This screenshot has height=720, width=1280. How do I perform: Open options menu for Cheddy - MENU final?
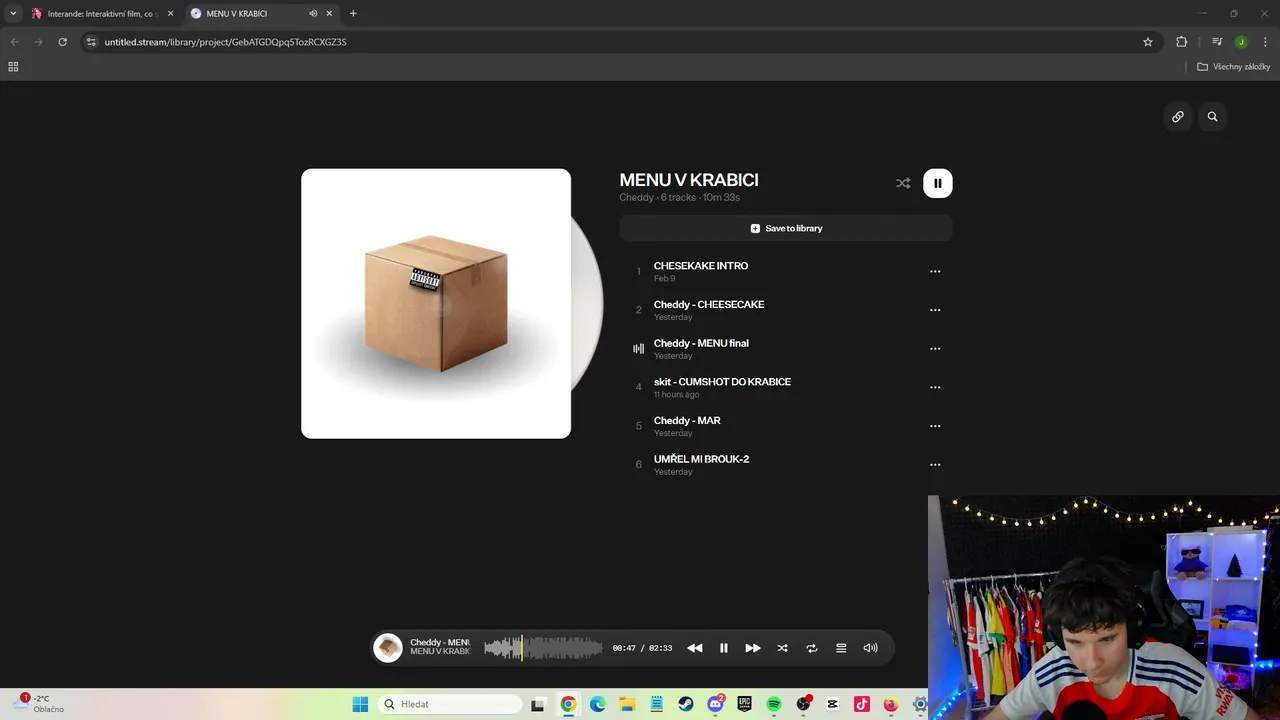(x=935, y=349)
